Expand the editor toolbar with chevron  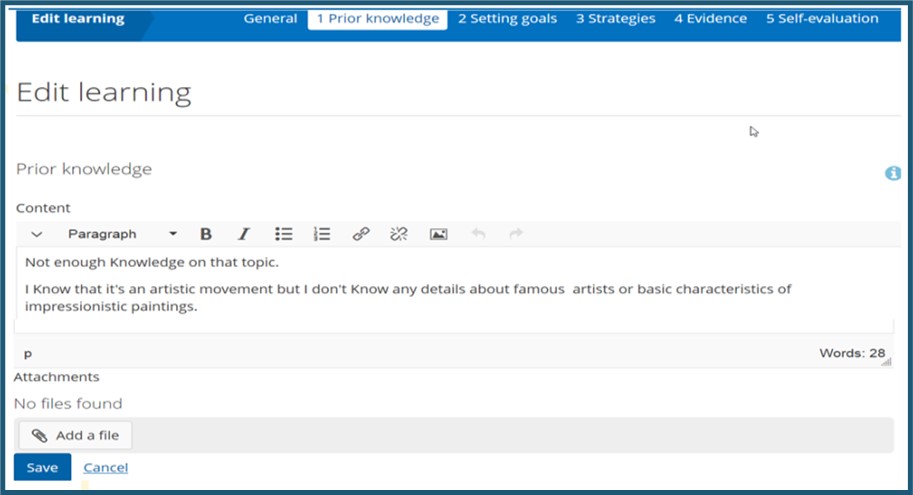(37, 234)
